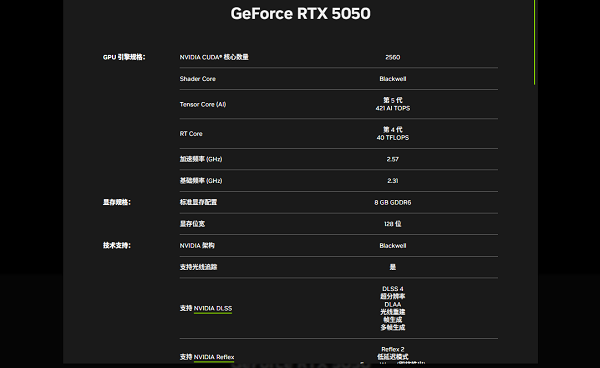Viewport: 600px width, 368px height.
Task: Select the '超分辨率' value text
Action: (x=393, y=296)
